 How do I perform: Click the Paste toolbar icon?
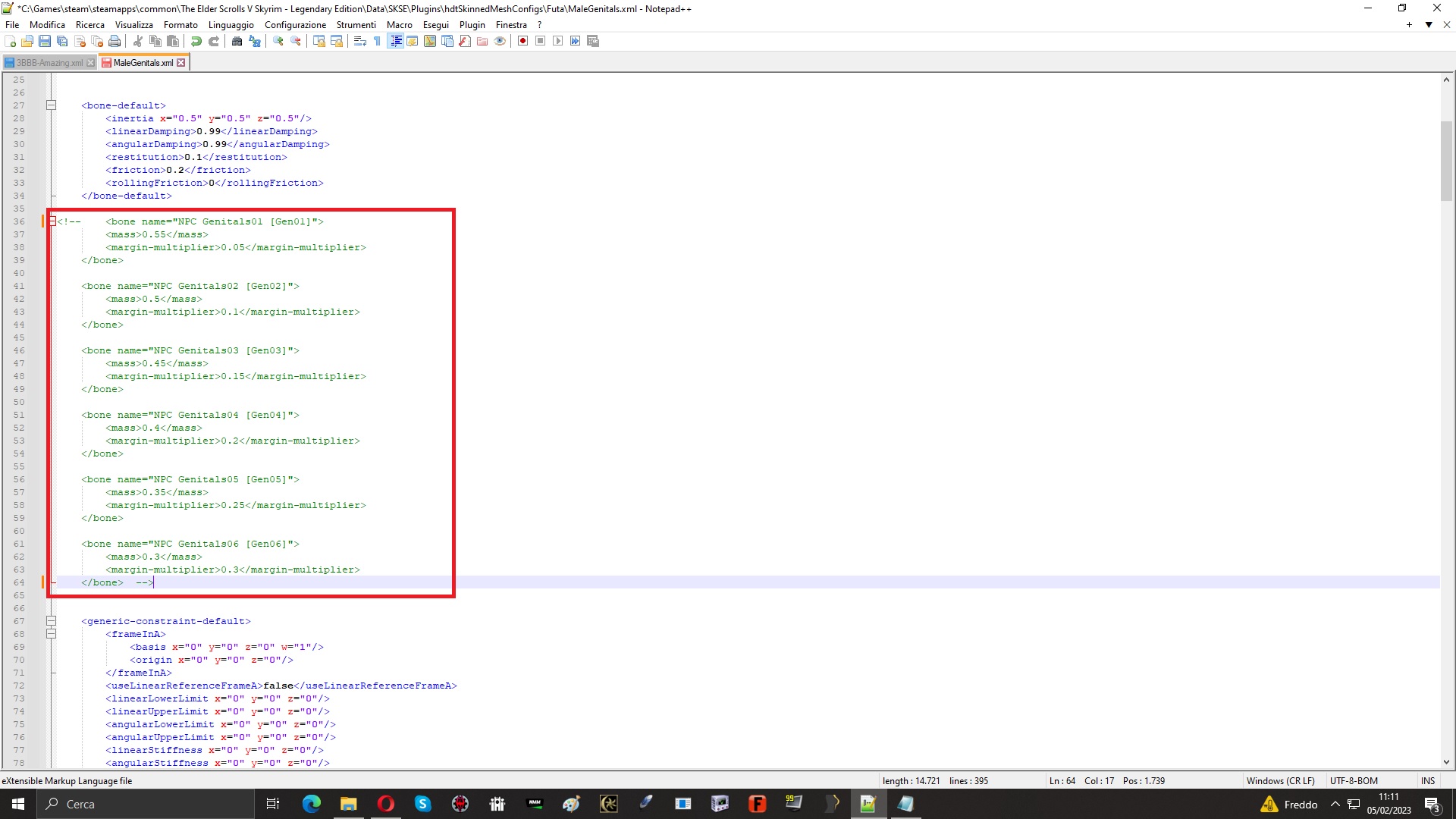[173, 41]
